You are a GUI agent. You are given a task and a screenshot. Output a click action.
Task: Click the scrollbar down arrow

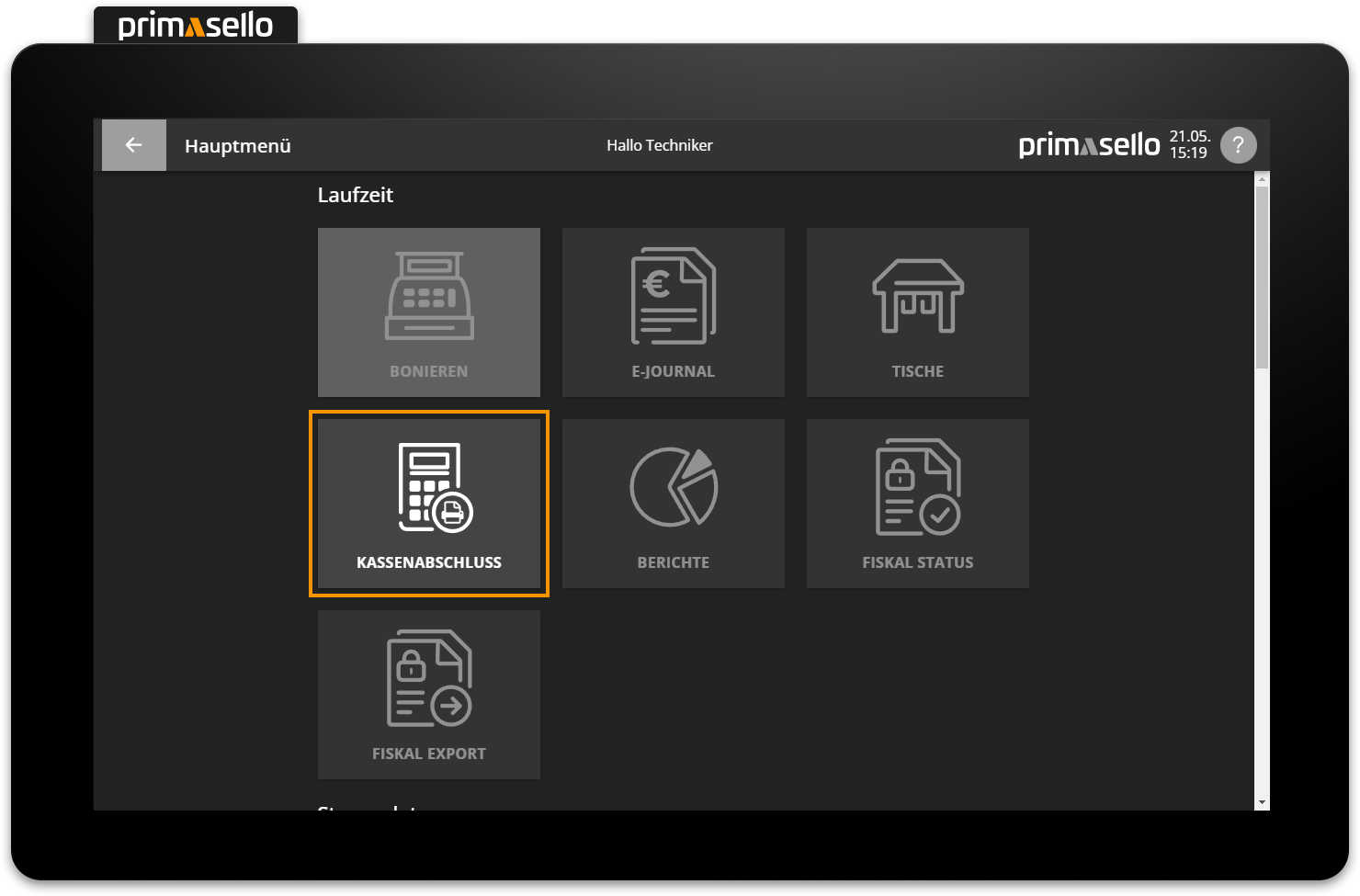click(1262, 802)
